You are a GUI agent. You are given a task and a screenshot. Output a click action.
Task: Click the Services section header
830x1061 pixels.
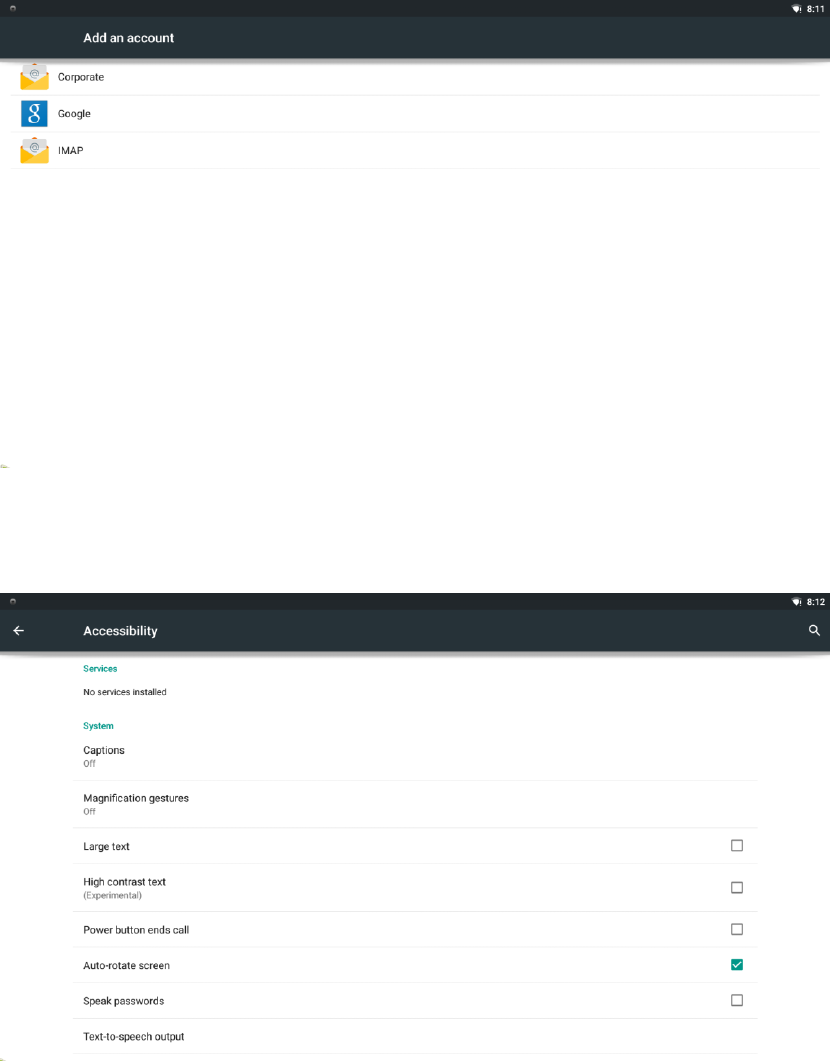click(x=100, y=669)
